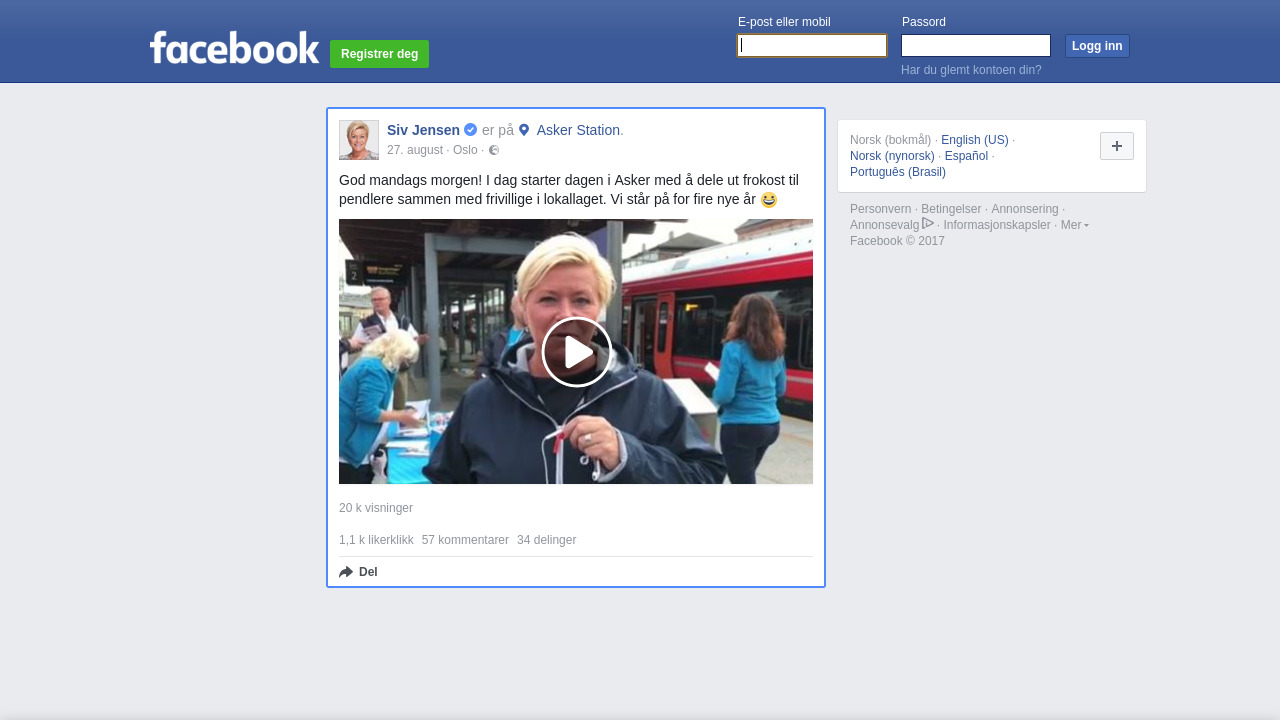Click the plus button to add languages
Image resolution: width=1280 pixels, height=720 pixels.
tap(1116, 146)
